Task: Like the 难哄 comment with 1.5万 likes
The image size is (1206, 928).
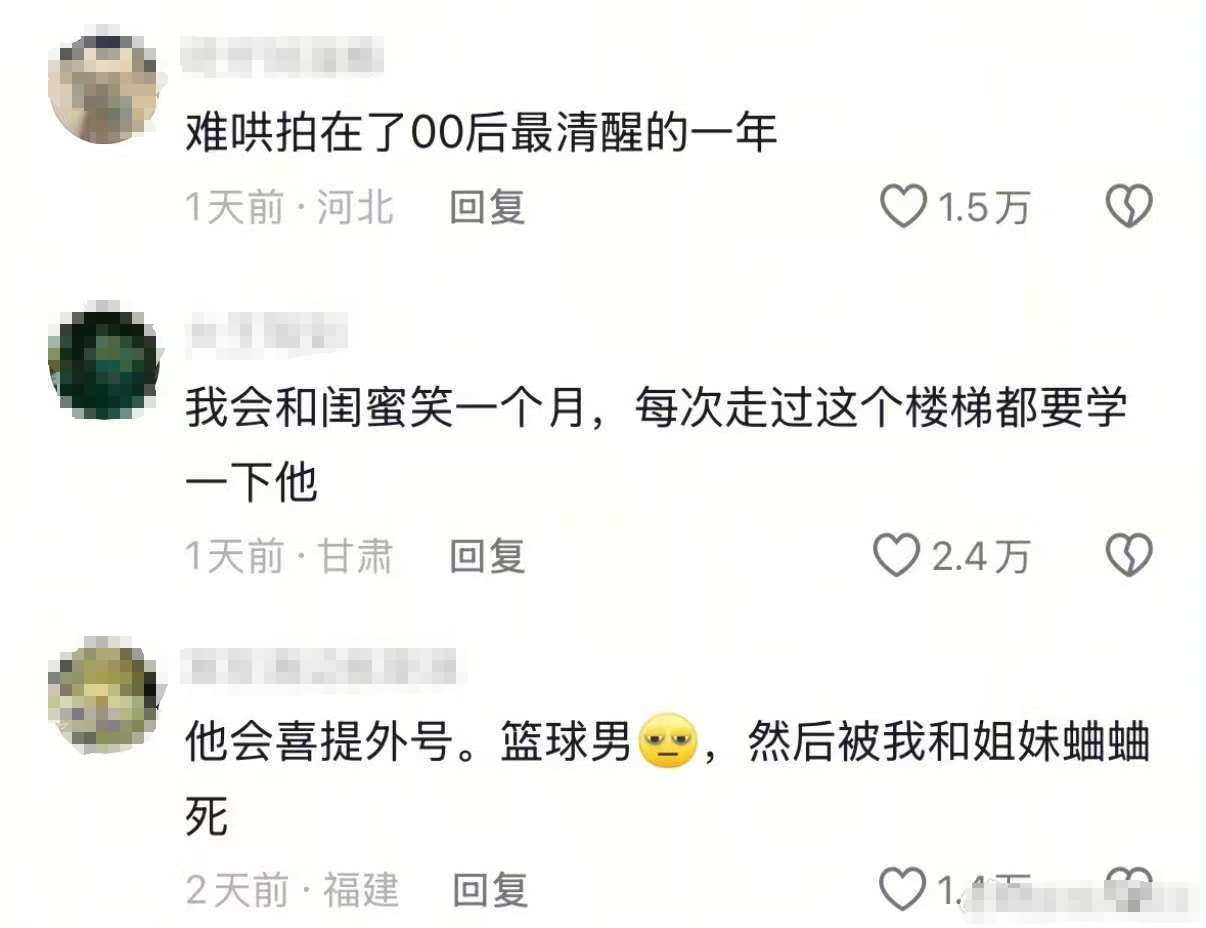Action: coord(902,207)
